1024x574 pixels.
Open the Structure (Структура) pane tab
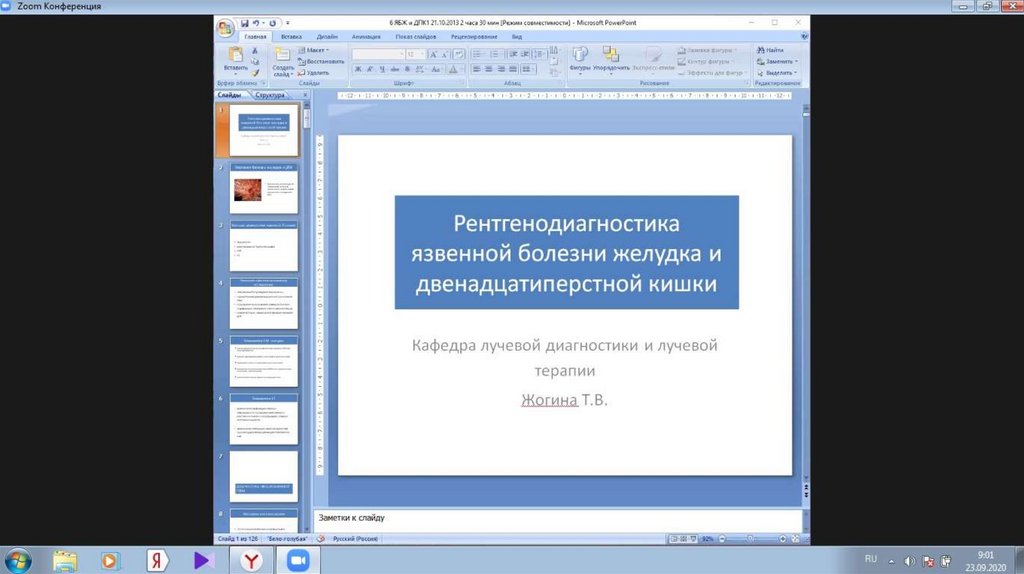[270, 96]
